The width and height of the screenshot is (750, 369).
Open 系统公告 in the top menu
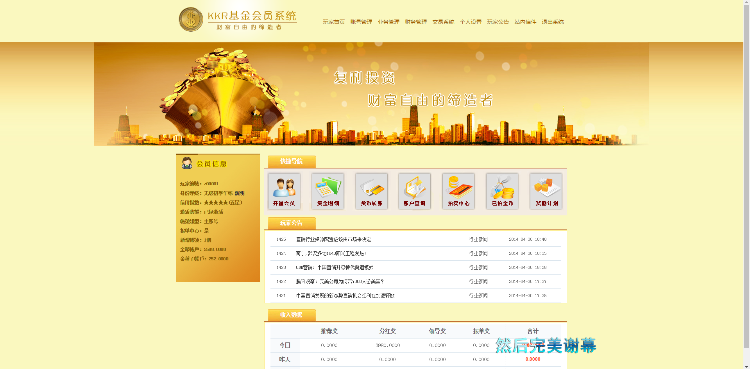[x=498, y=22]
